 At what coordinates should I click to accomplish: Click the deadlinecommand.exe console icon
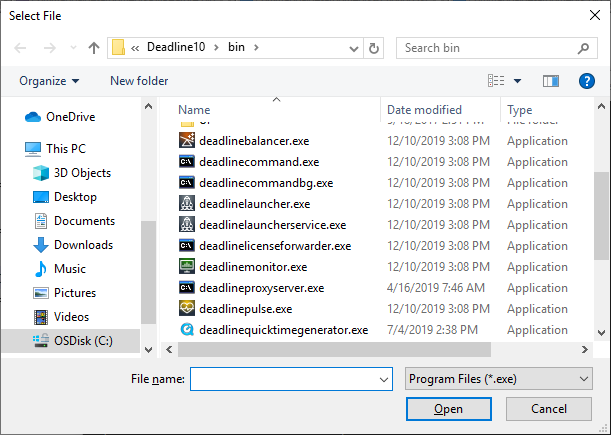coord(187,161)
